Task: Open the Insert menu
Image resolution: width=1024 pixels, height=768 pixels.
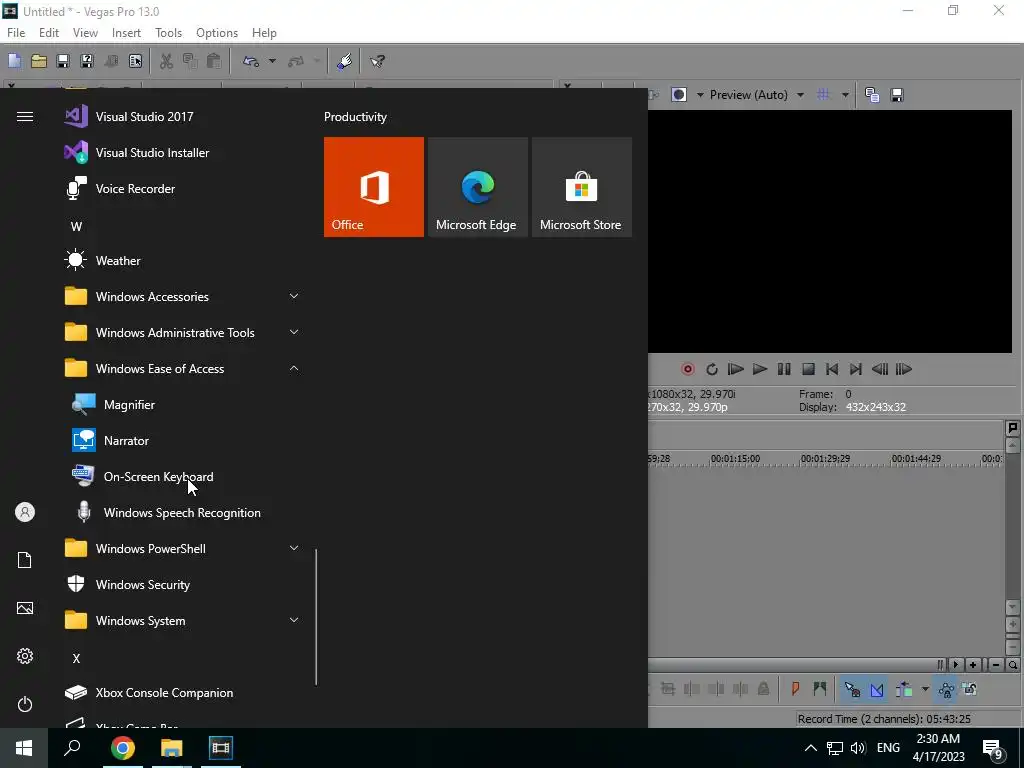Action: click(x=126, y=33)
